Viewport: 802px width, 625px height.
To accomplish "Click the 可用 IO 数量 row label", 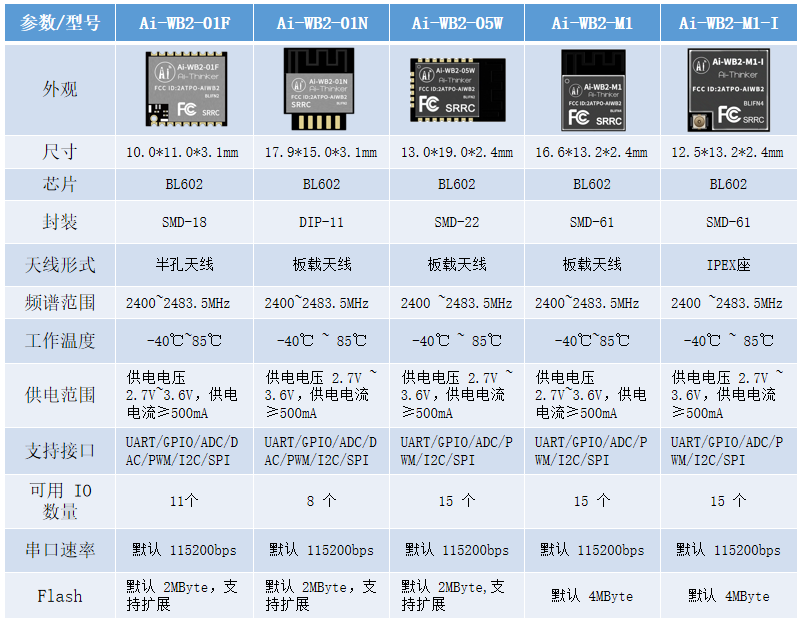I will (x=60, y=501).
